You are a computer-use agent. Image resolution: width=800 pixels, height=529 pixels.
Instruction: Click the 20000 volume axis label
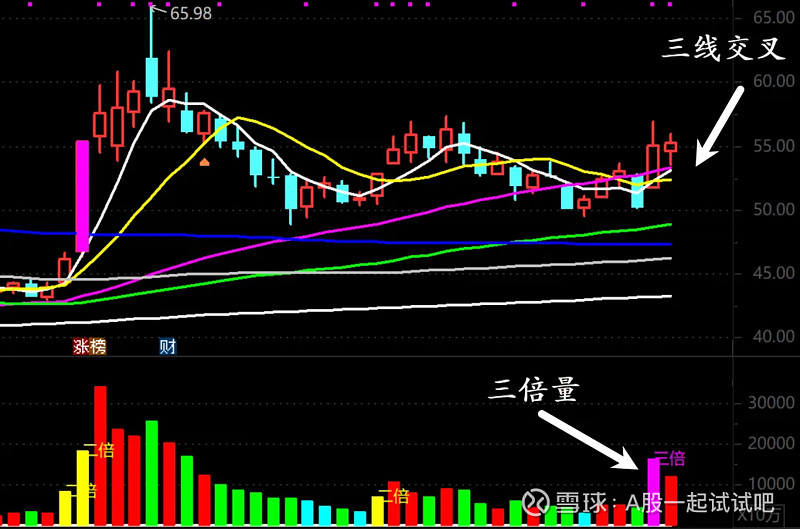(771, 443)
